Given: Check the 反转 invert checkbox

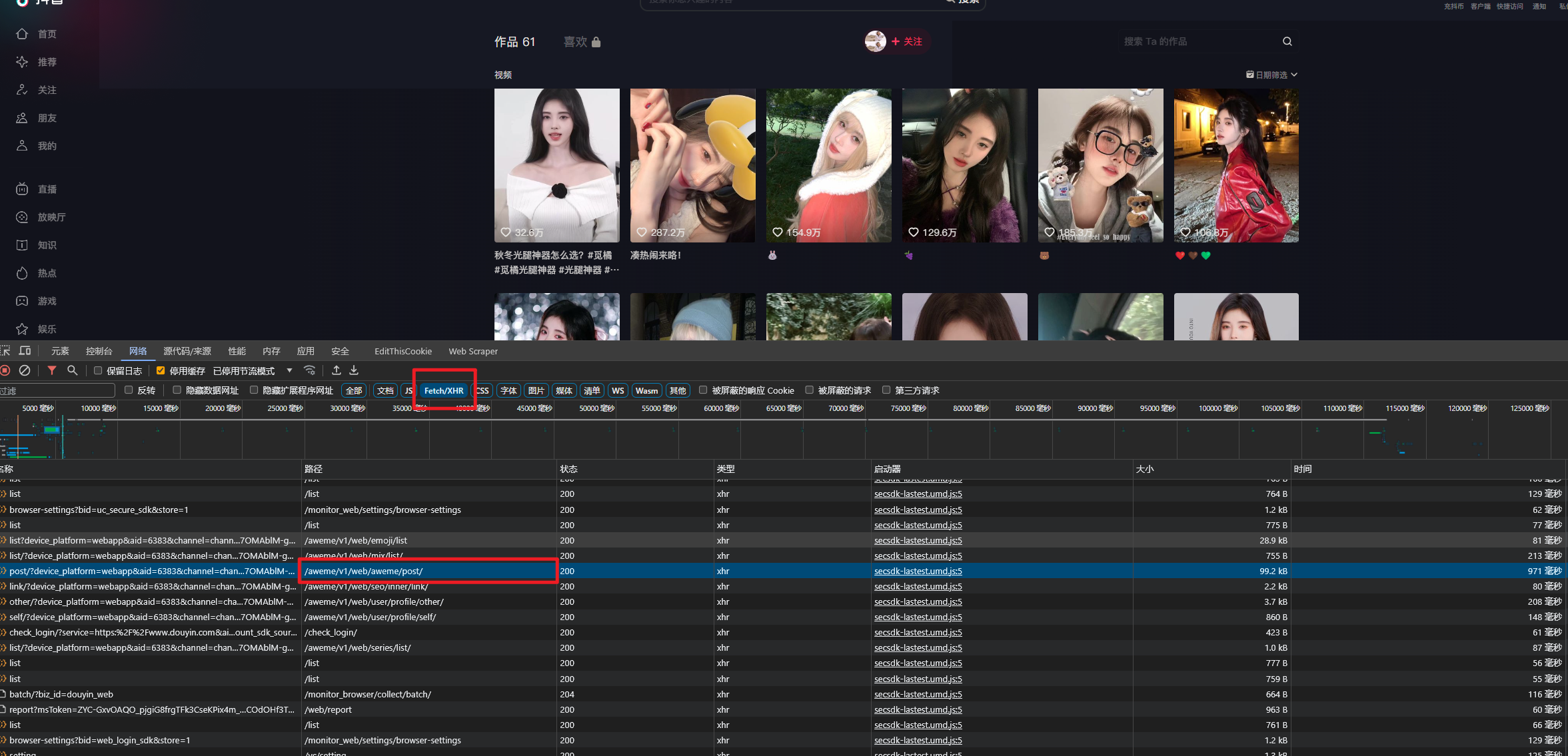Looking at the screenshot, I should pos(129,390).
